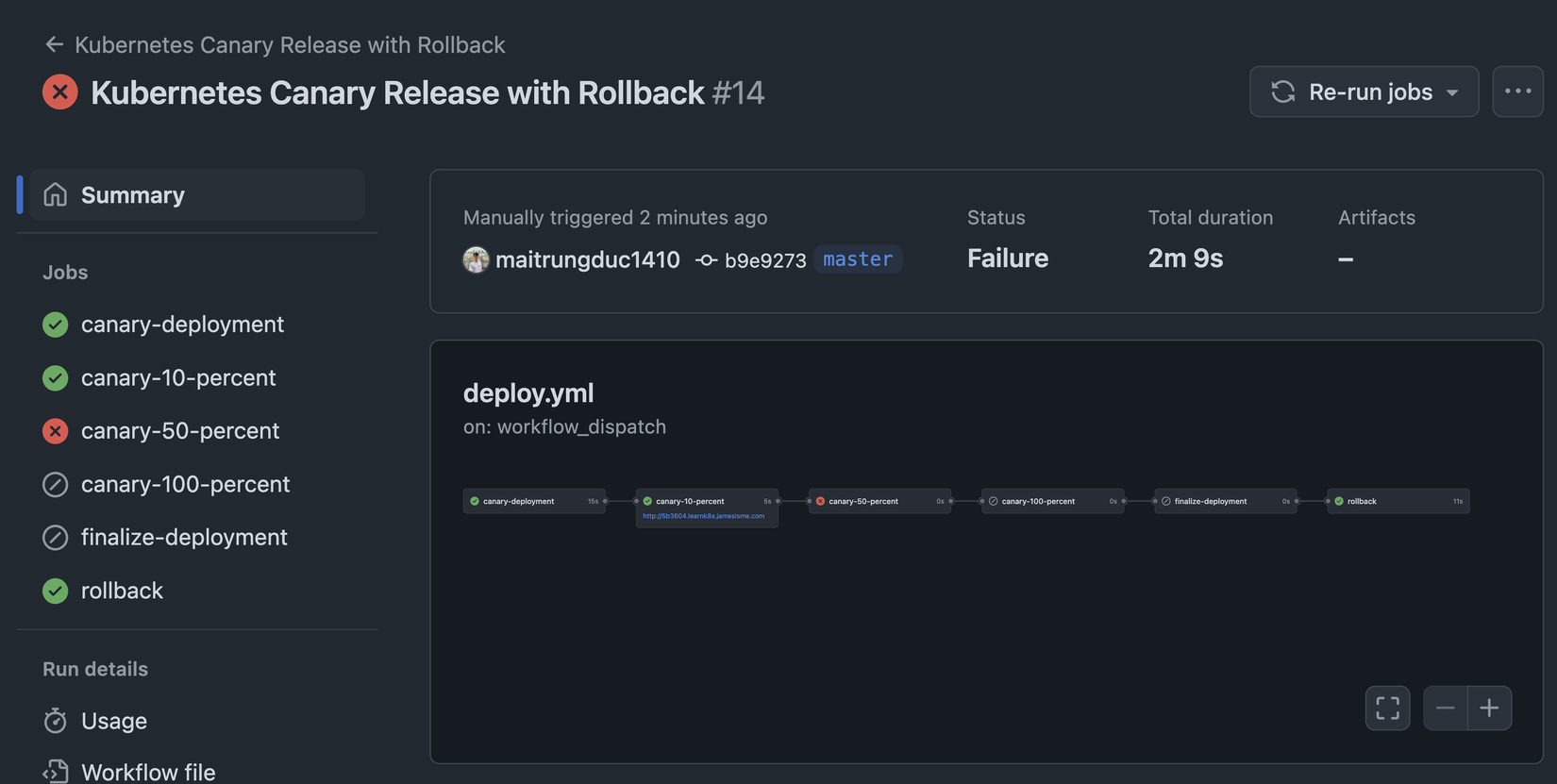The height and width of the screenshot is (784, 1557).
Task: Expand the Re-run jobs dropdown arrow
Action: click(1452, 92)
